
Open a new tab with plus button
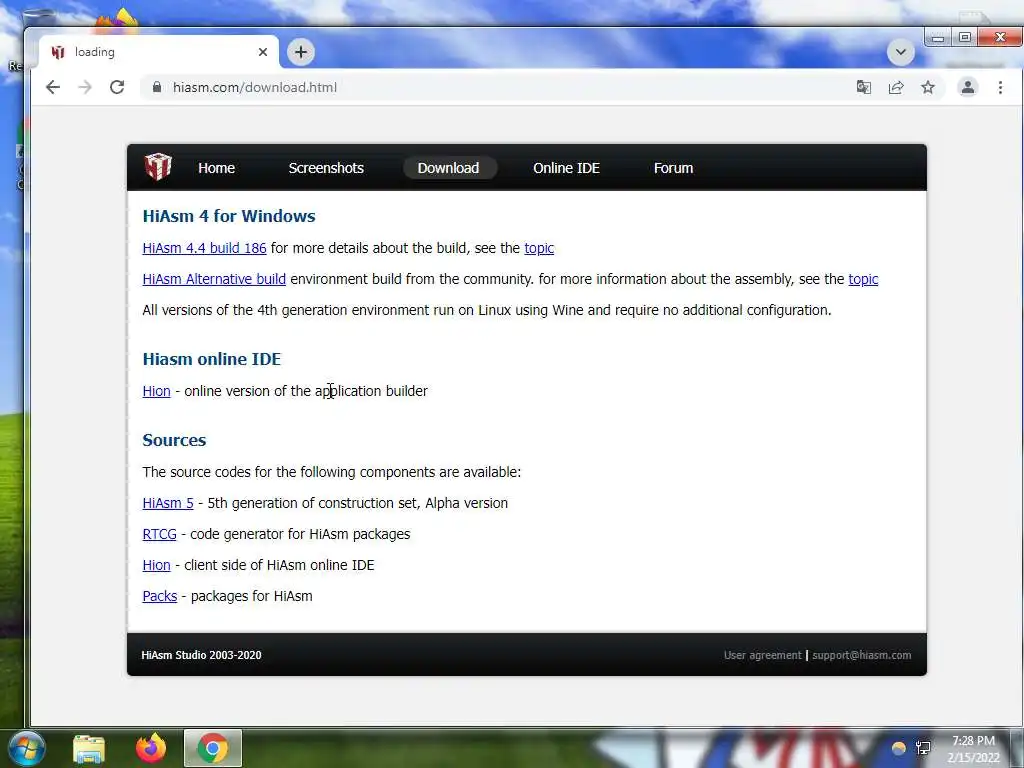coord(300,52)
